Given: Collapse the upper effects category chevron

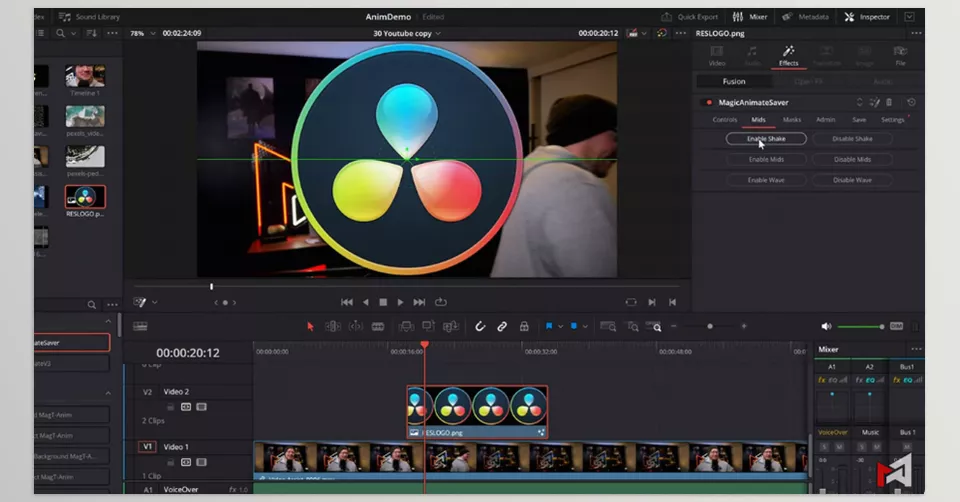Looking at the screenshot, I should (108, 321).
